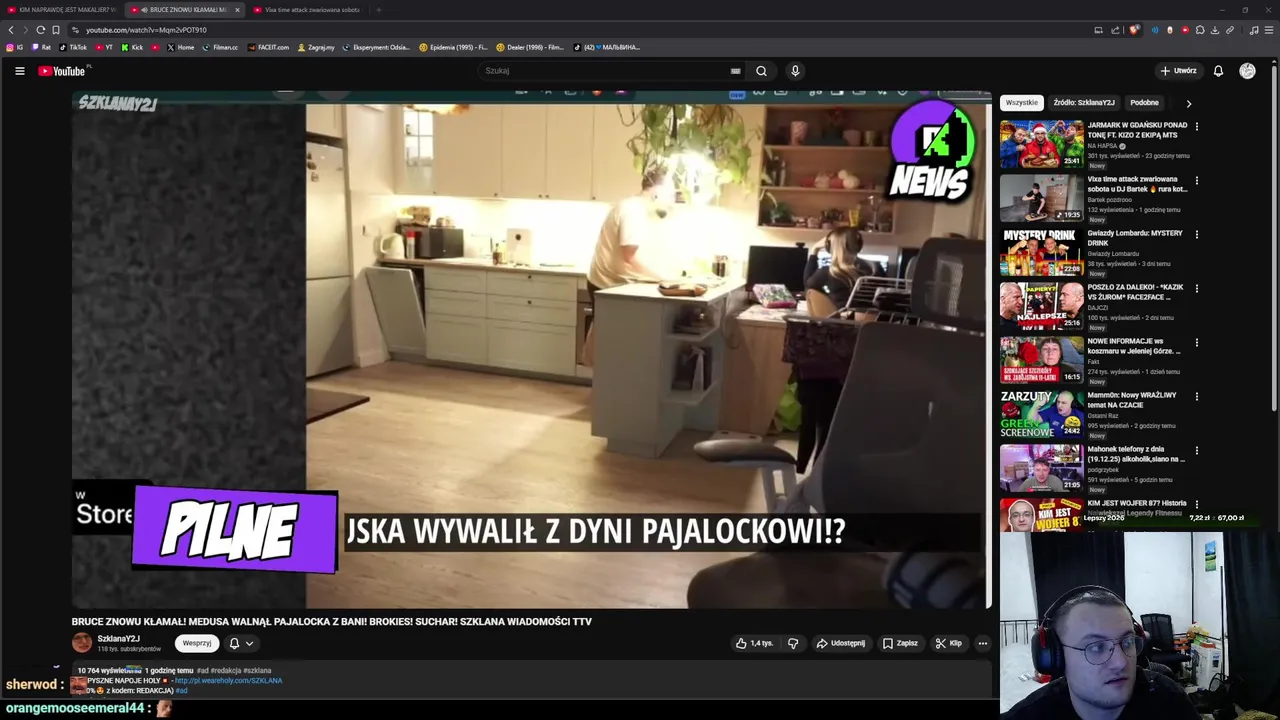Open YouTube notifications bell
This screenshot has width=1280, height=720.
coord(1218,71)
